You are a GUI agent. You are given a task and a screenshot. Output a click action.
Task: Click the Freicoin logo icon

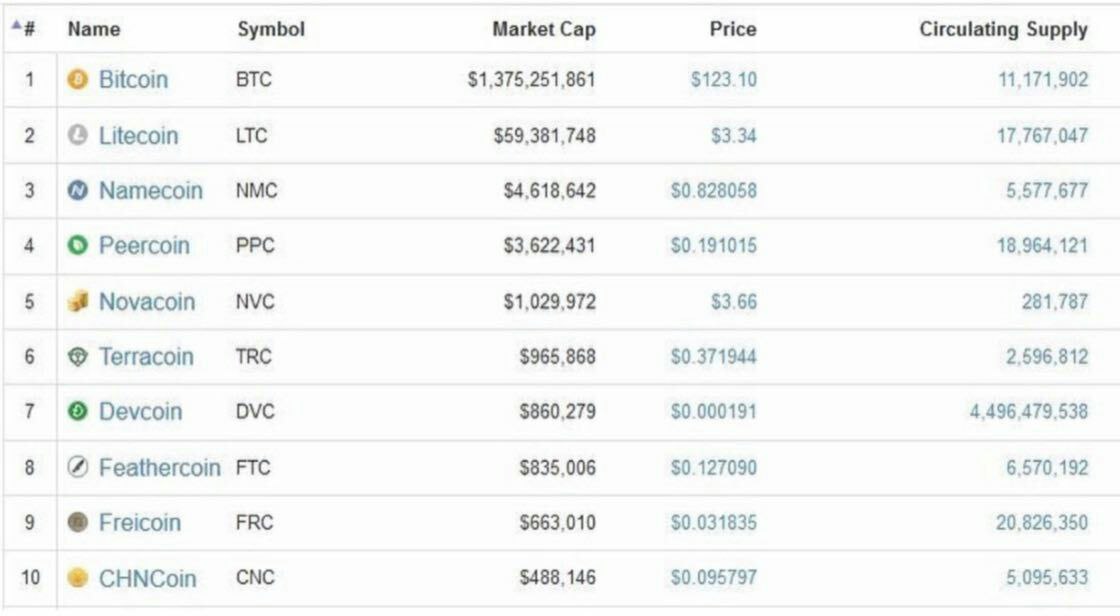pyautogui.click(x=77, y=523)
